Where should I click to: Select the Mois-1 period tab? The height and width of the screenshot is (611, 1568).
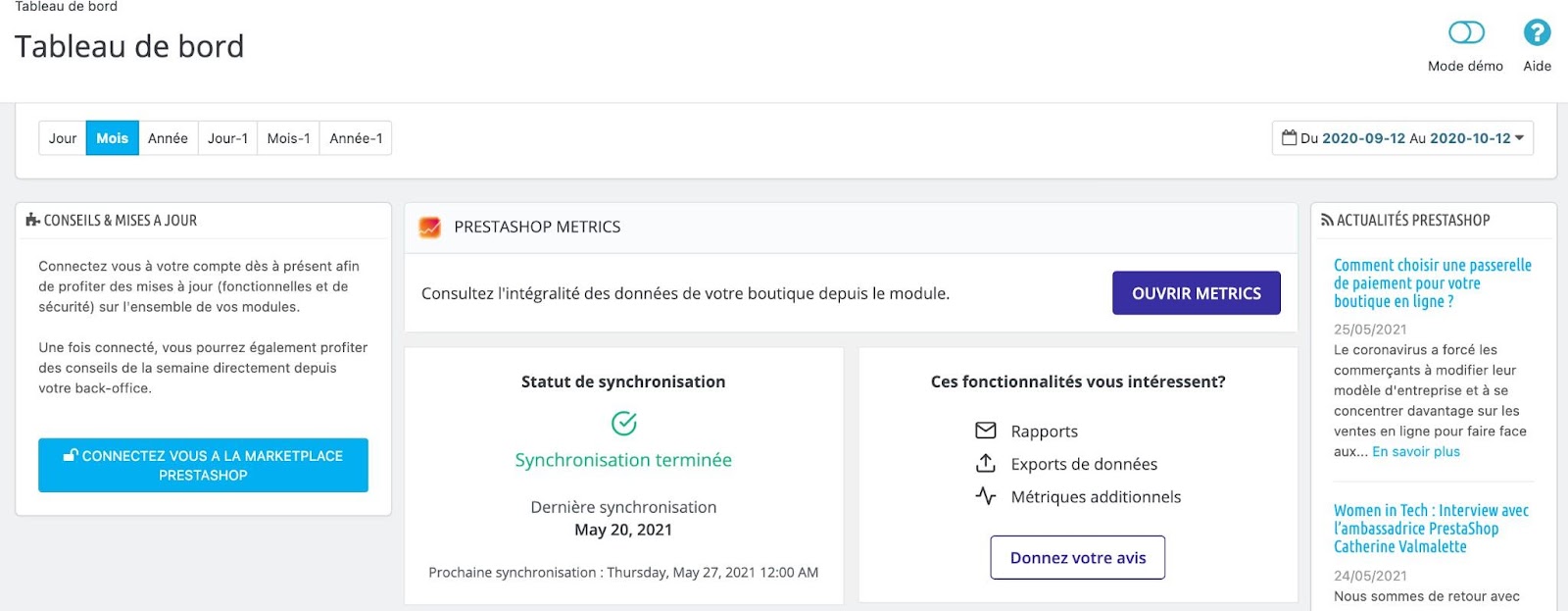coord(289,138)
